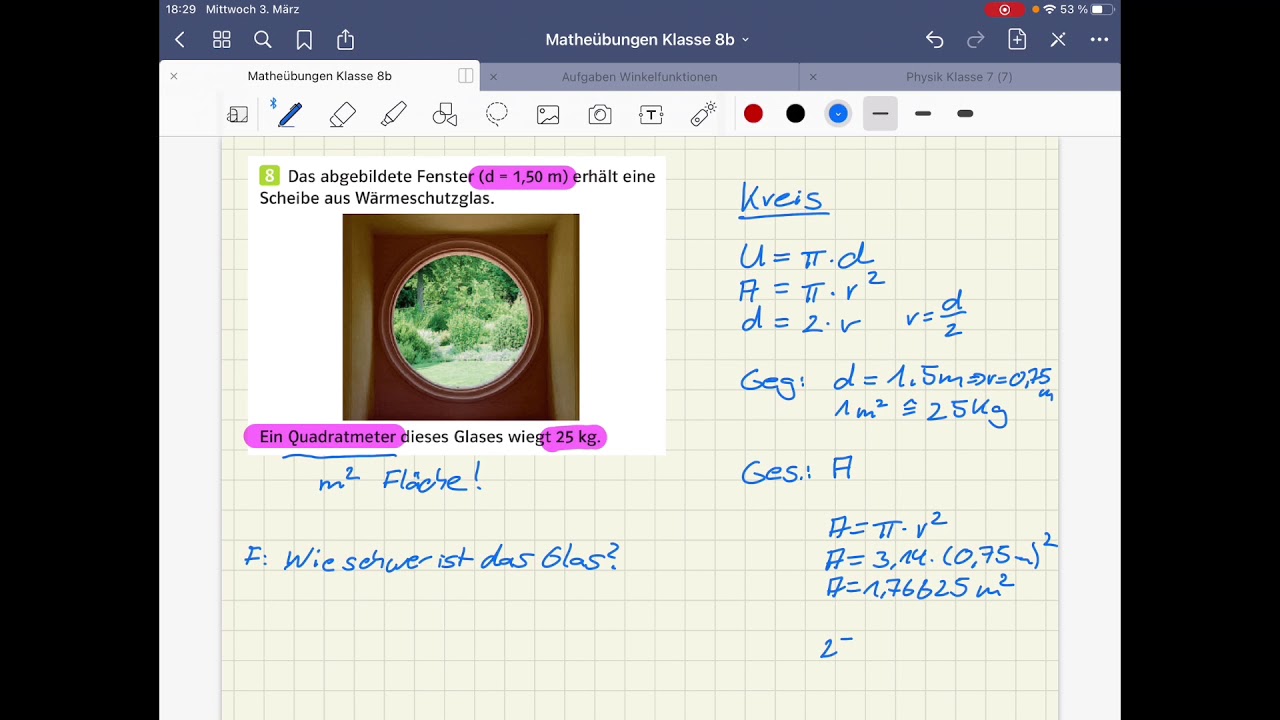The height and width of the screenshot is (720, 1280).
Task: Open the Matheübungen Klasse 8b title dropdown
Action: click(x=647, y=40)
